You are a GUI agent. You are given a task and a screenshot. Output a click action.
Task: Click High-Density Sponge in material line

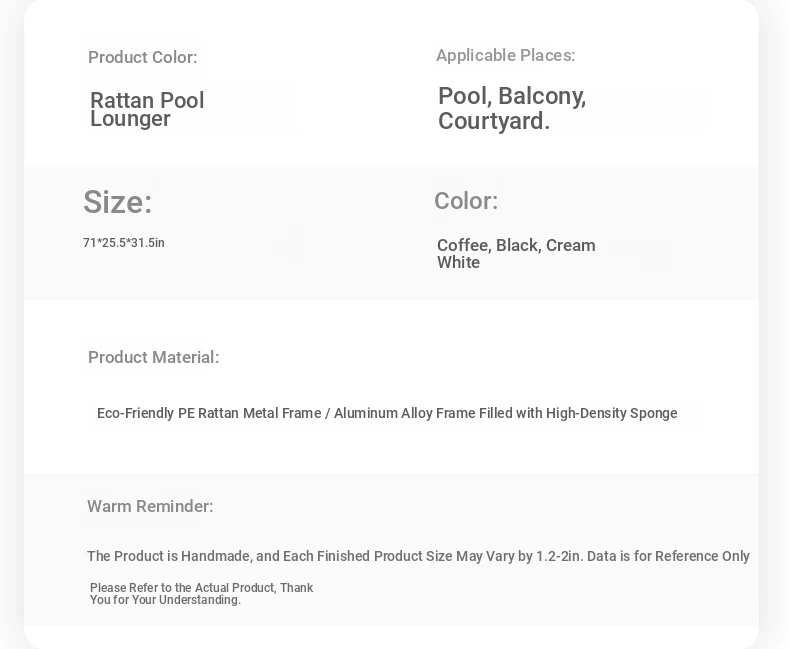click(x=612, y=413)
